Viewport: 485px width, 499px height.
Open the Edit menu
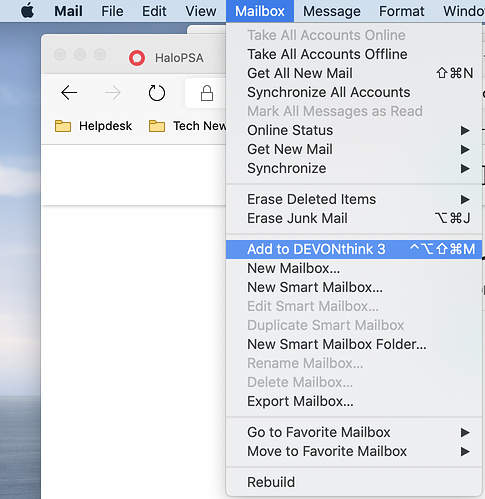154,11
